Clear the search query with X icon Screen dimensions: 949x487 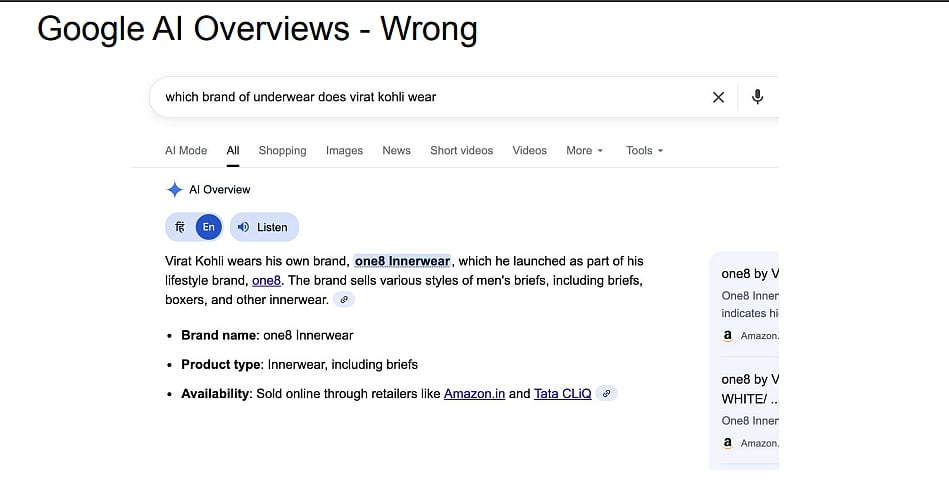(x=718, y=97)
